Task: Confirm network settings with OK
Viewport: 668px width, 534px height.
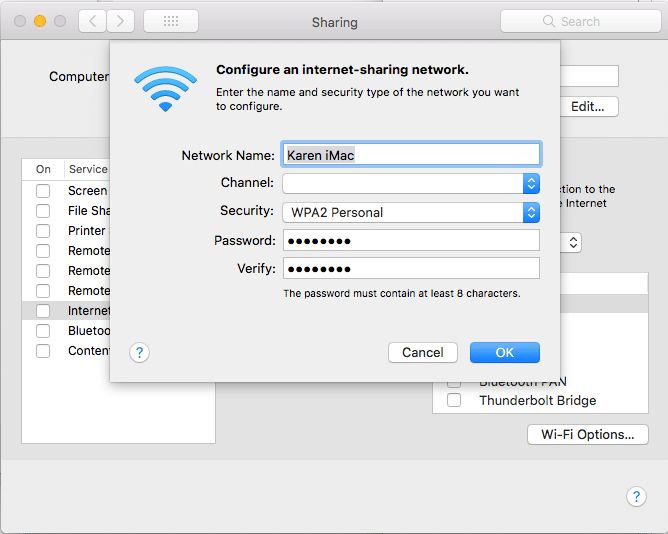Action: click(x=505, y=352)
